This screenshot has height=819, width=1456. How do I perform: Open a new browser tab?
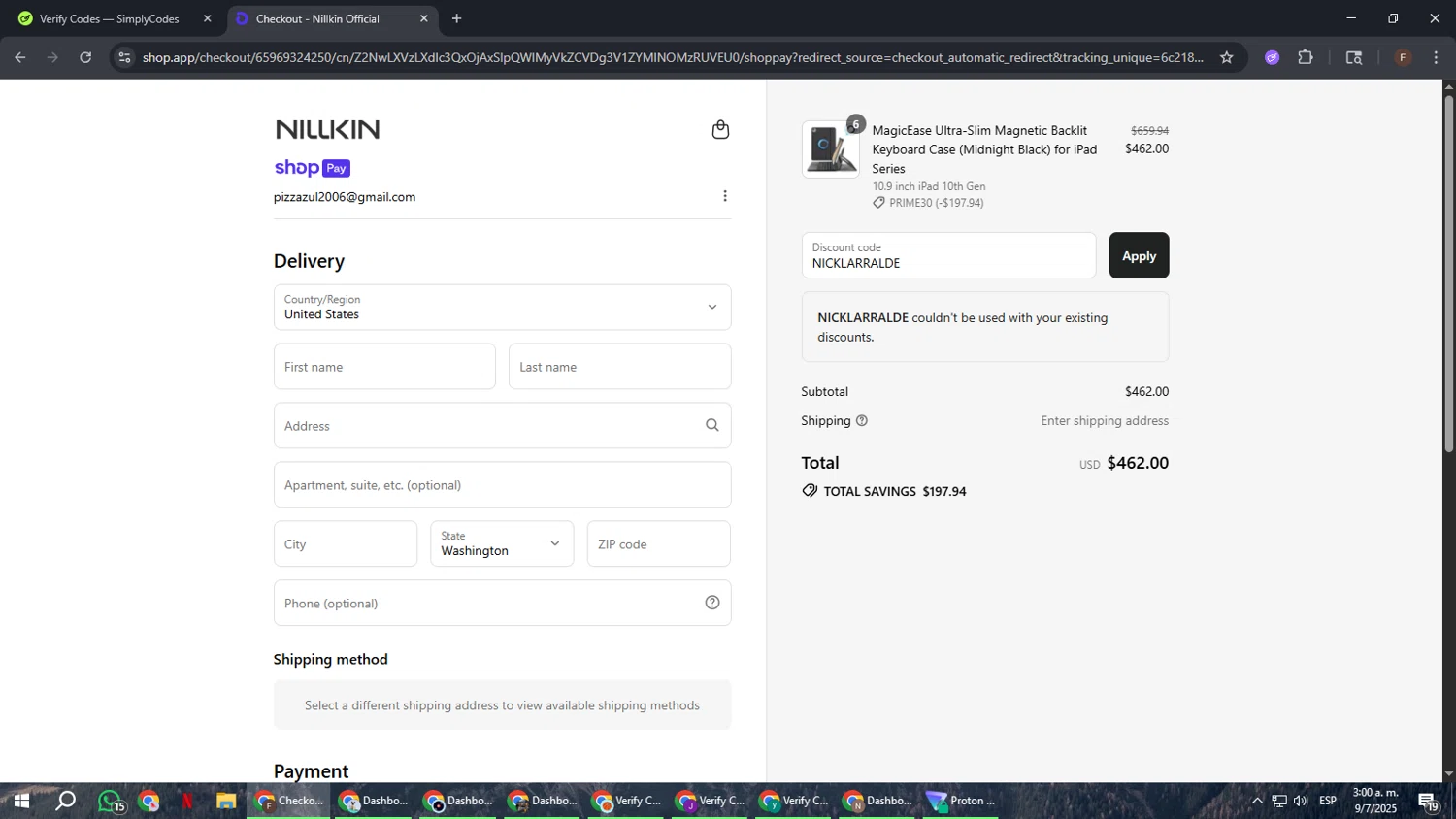click(456, 18)
